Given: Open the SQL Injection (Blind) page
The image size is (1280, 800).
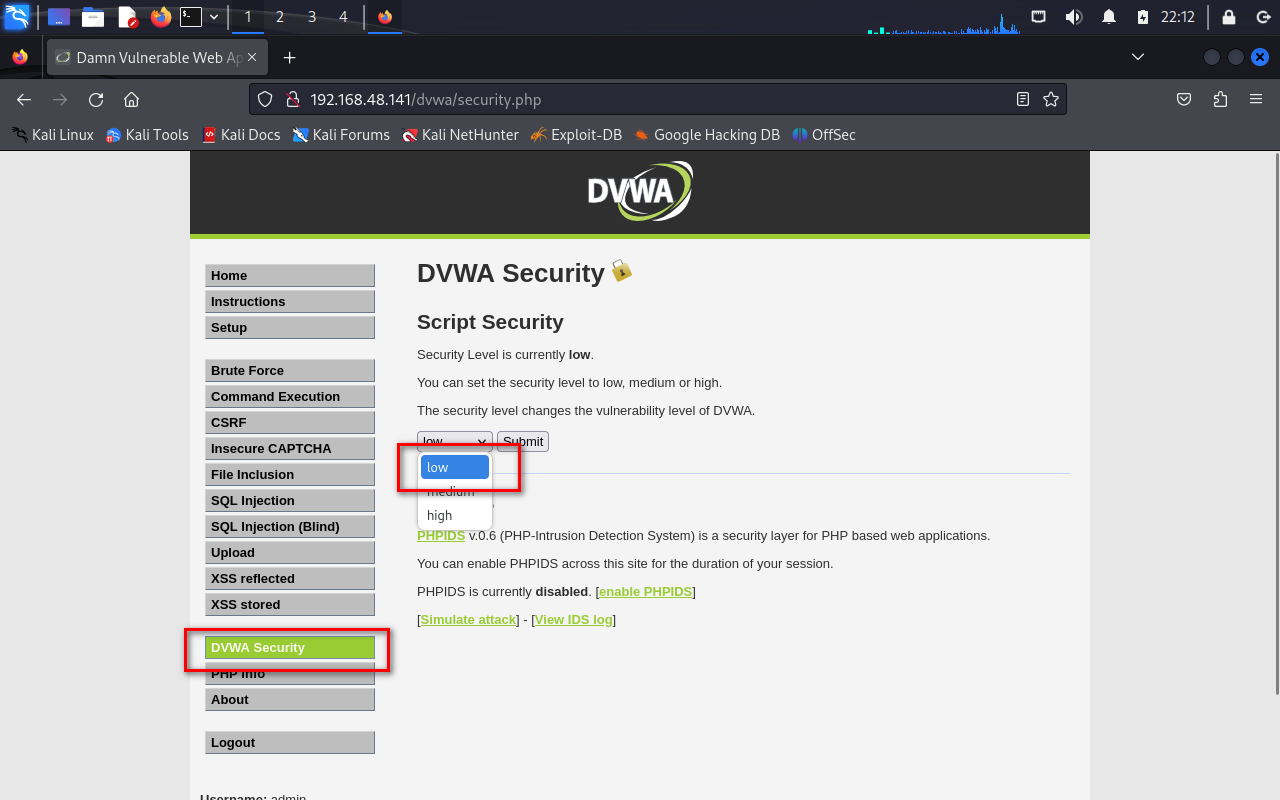Looking at the screenshot, I should point(290,526).
